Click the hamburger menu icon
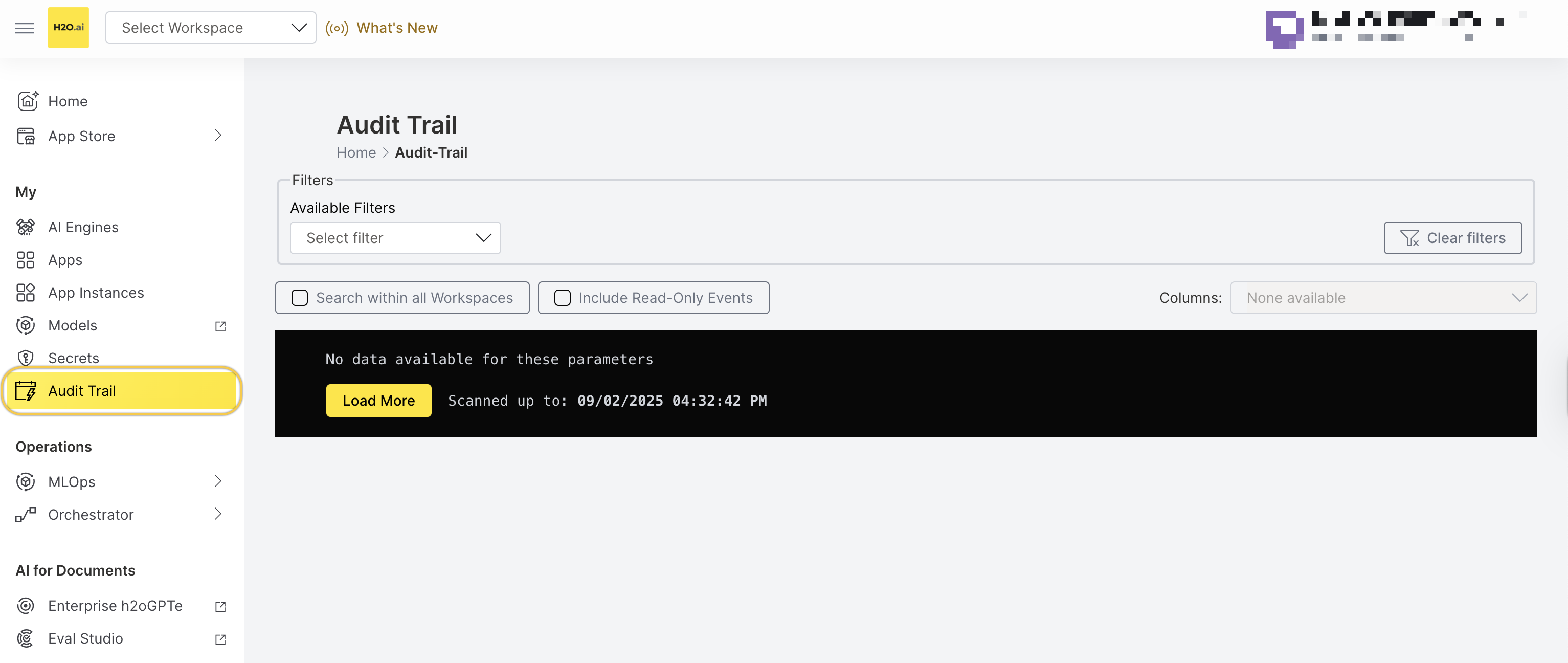 coord(25,28)
